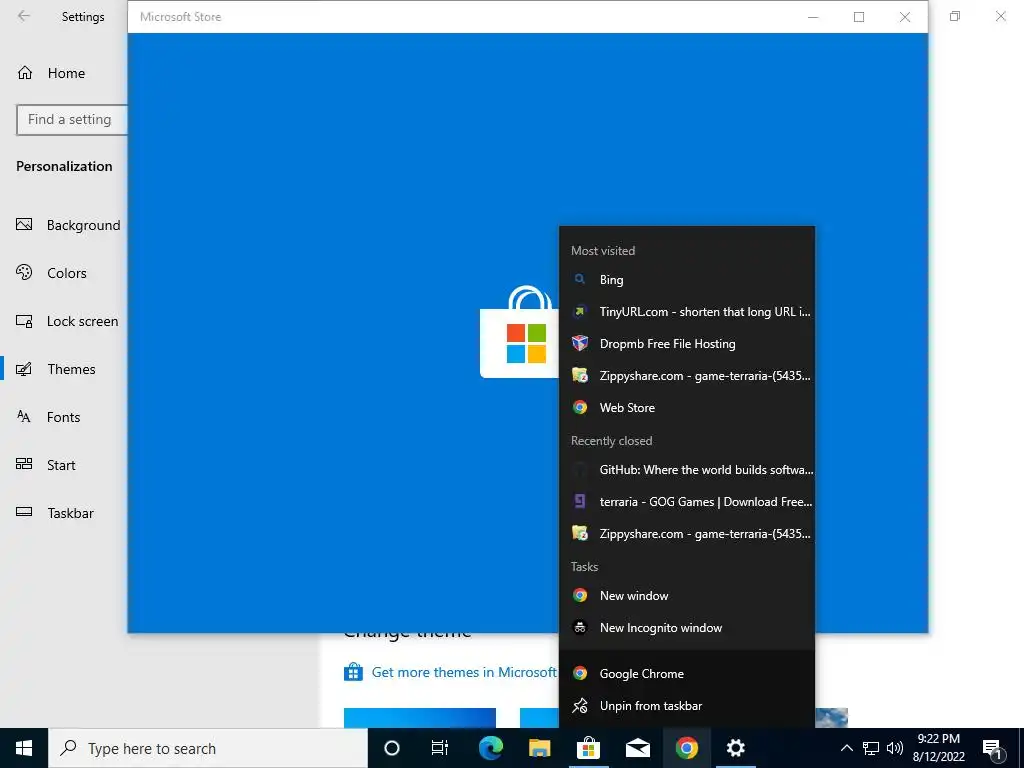Open volume control tray icon

coord(895,748)
